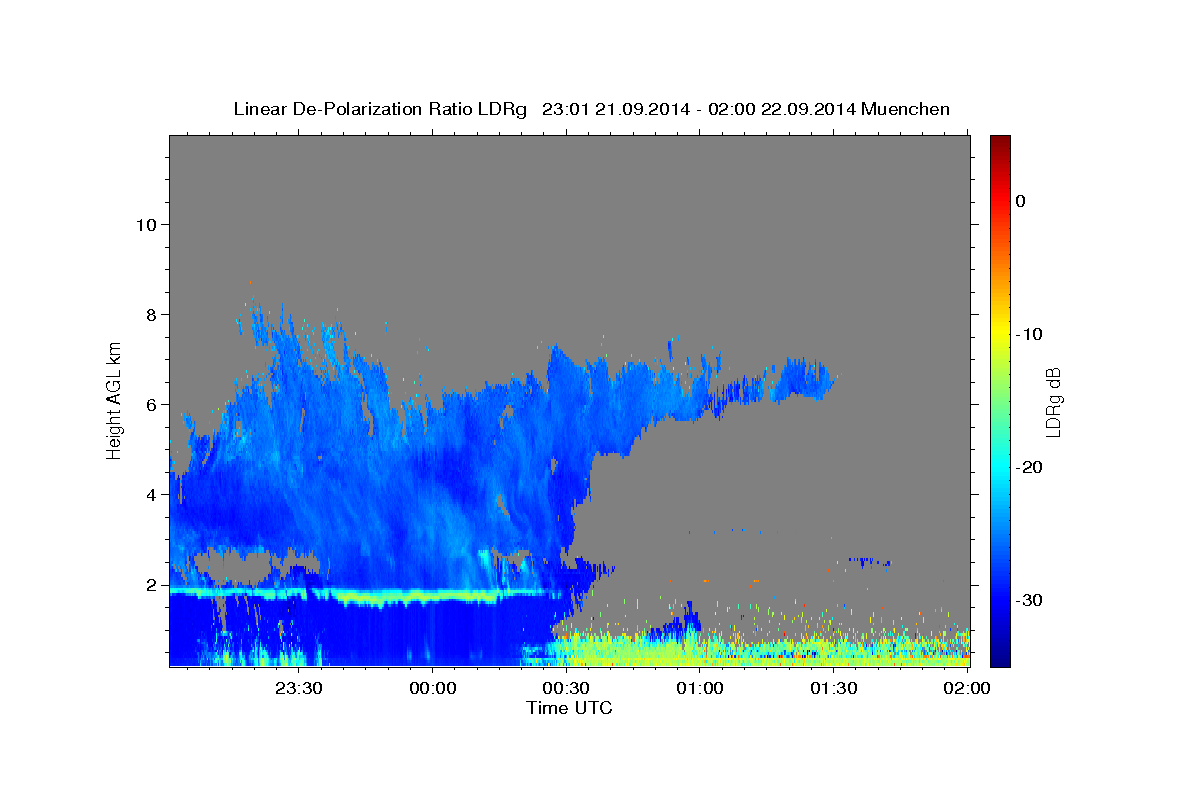The image size is (1200, 800).
Task: Click the colorbar value -30
Action: [1030, 600]
